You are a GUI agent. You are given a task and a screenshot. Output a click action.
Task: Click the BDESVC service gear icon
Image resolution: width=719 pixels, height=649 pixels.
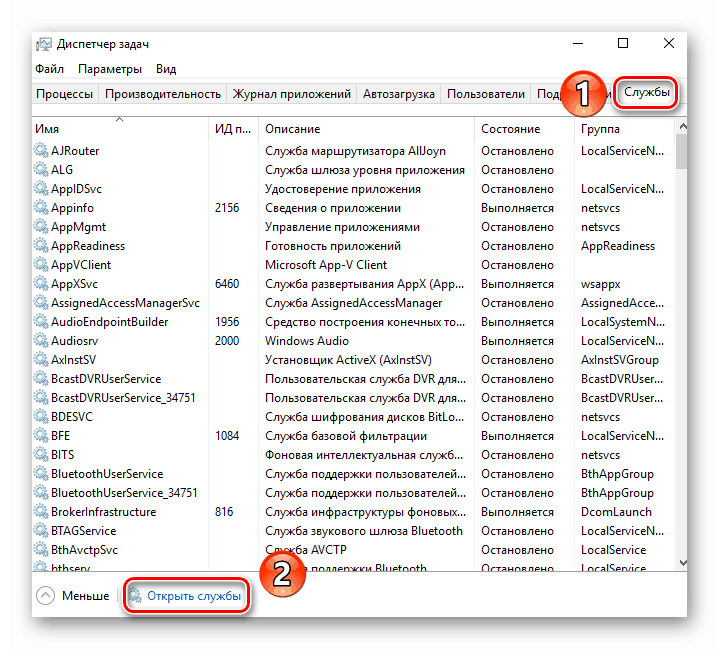[x=41, y=416]
